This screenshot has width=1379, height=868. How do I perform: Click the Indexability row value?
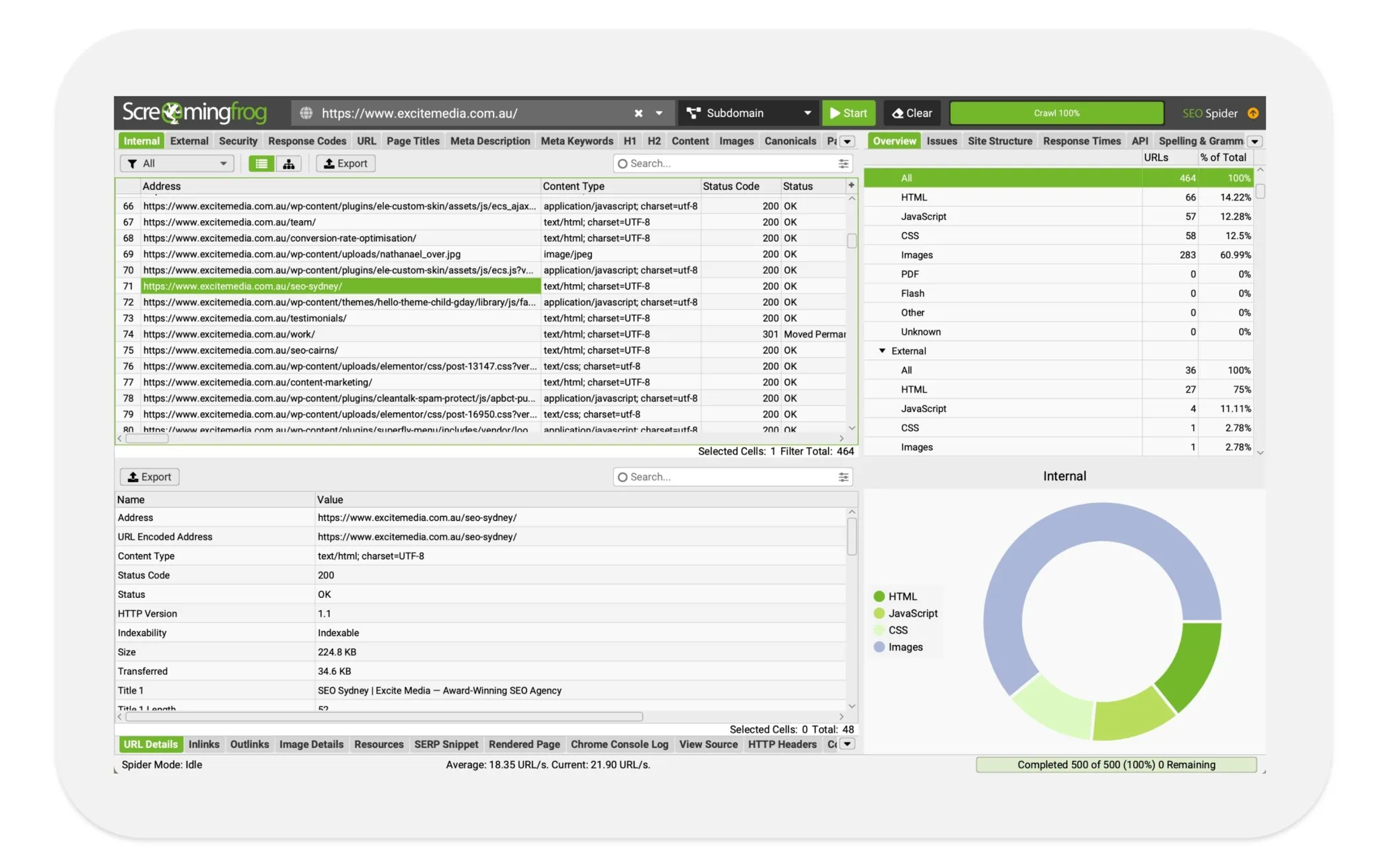point(580,633)
